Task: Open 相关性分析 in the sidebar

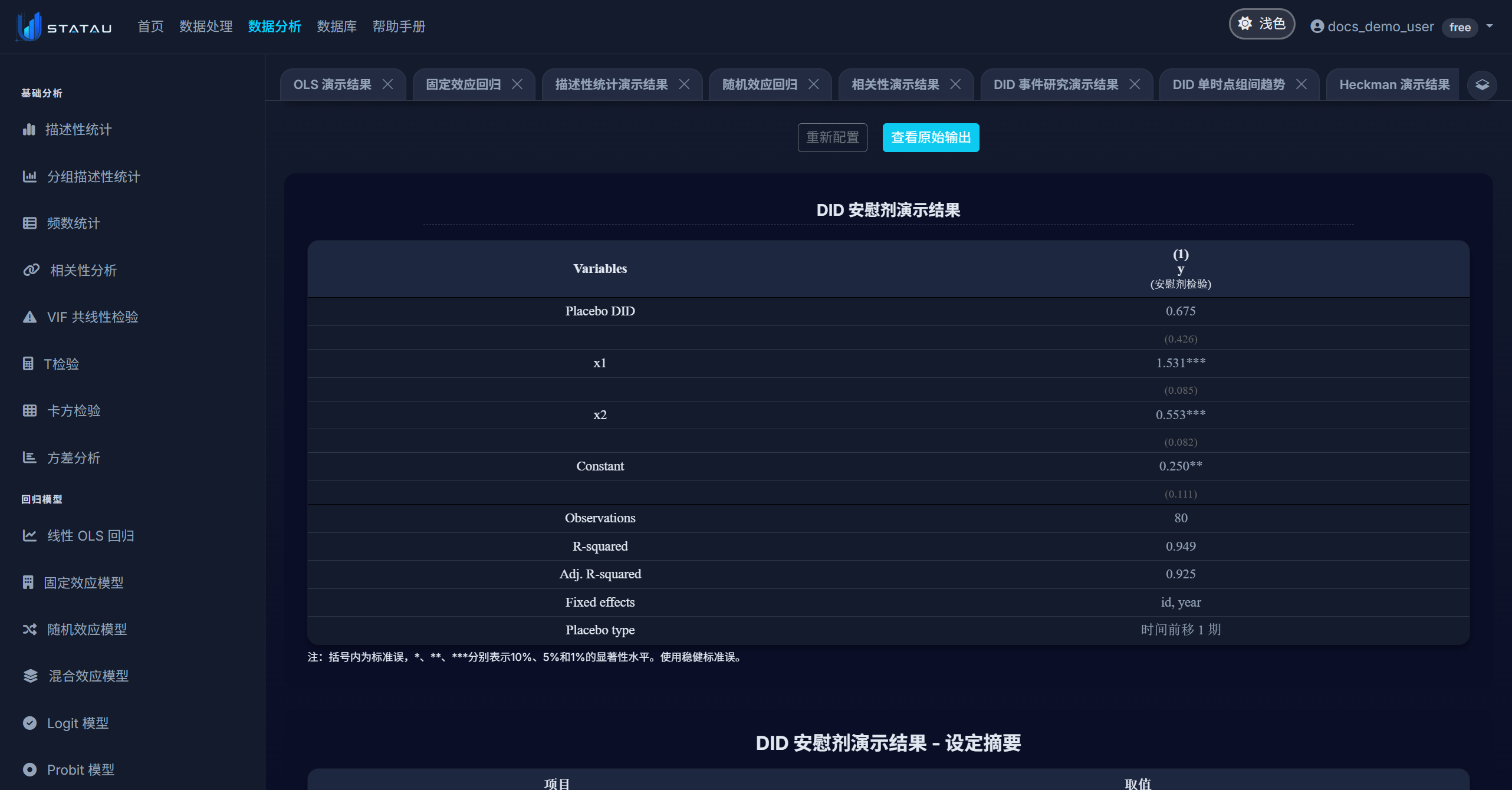Action: pyautogui.click(x=83, y=270)
